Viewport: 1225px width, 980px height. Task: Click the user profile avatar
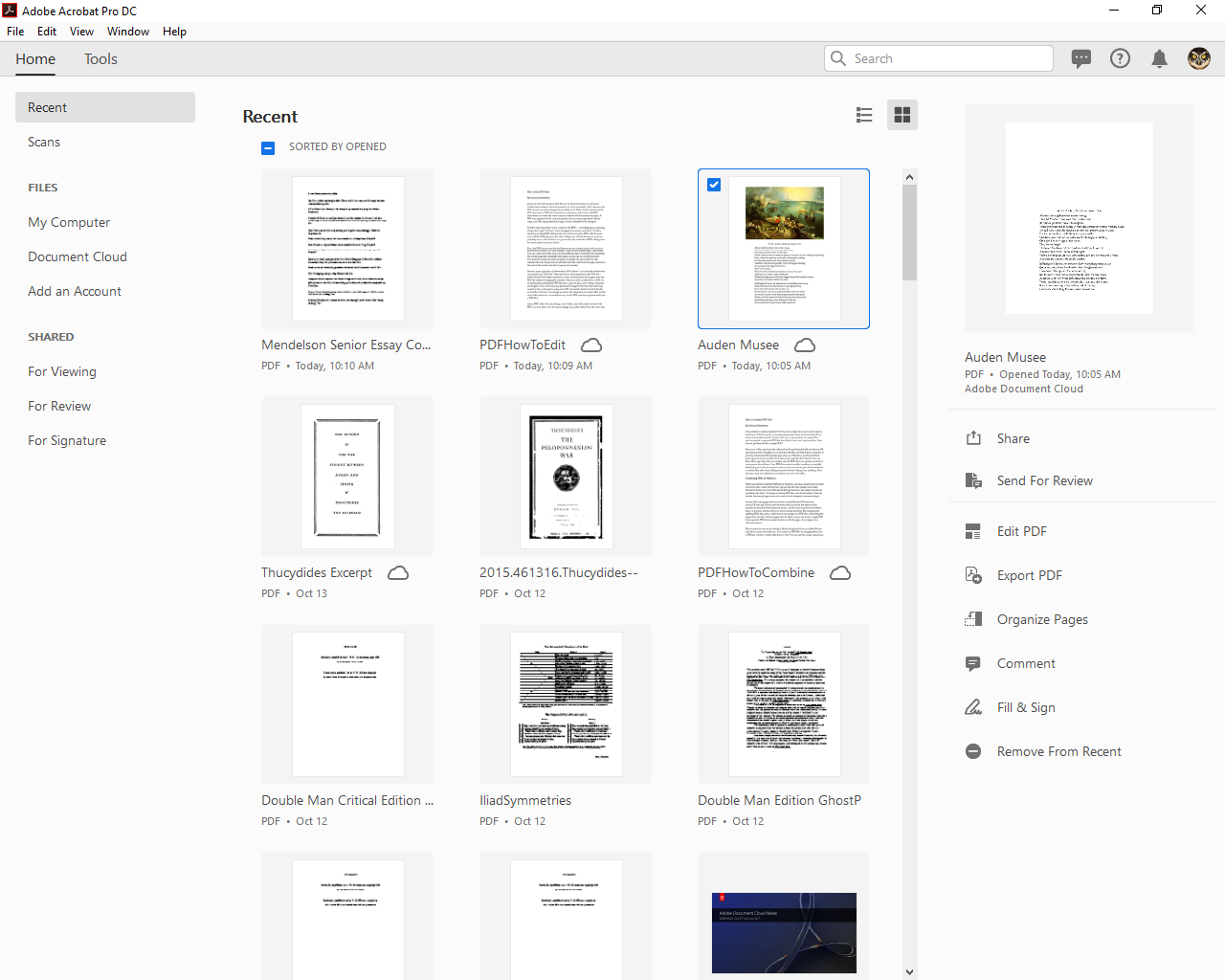(1198, 59)
